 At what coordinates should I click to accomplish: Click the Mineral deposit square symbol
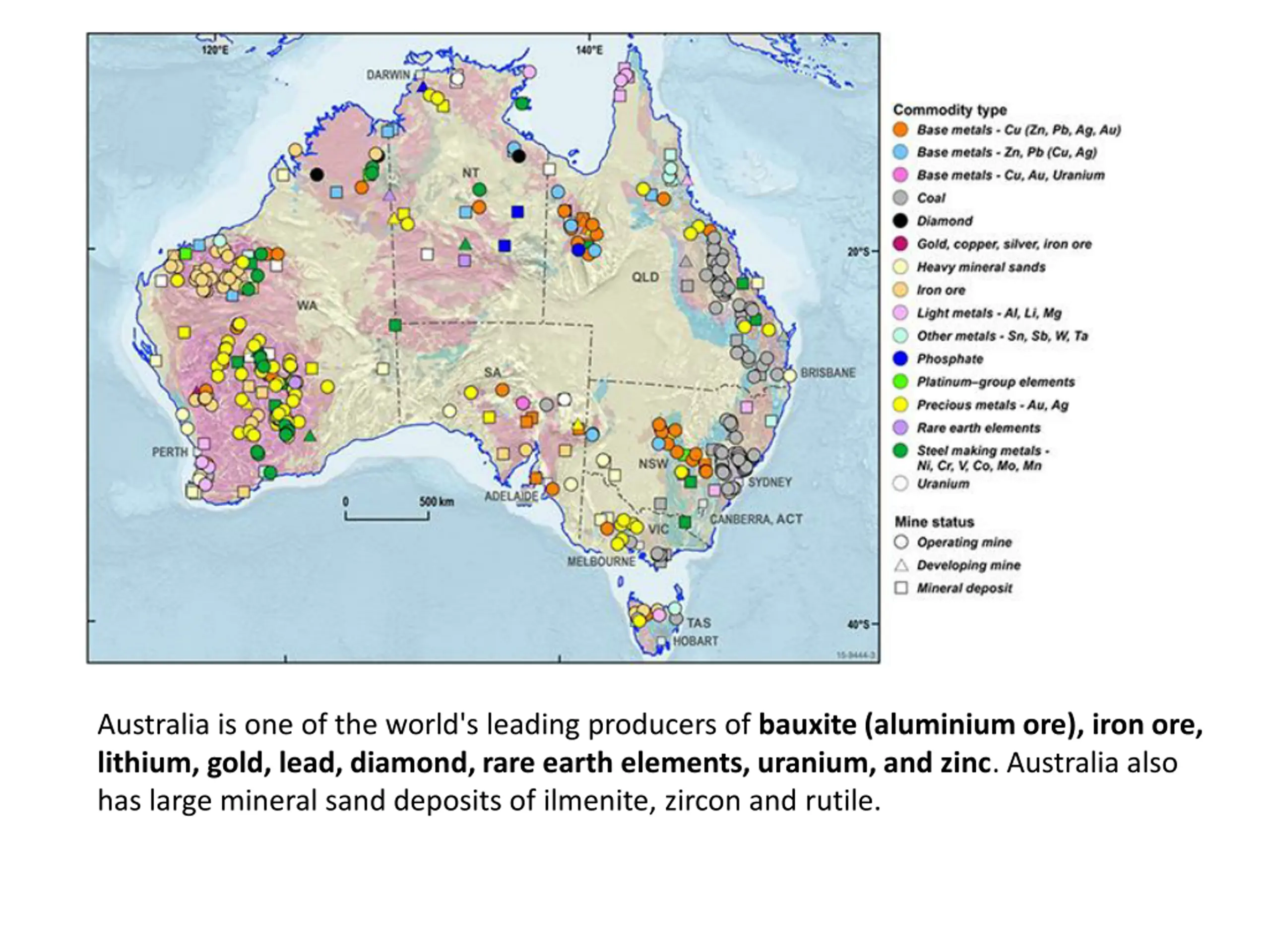pos(901,588)
